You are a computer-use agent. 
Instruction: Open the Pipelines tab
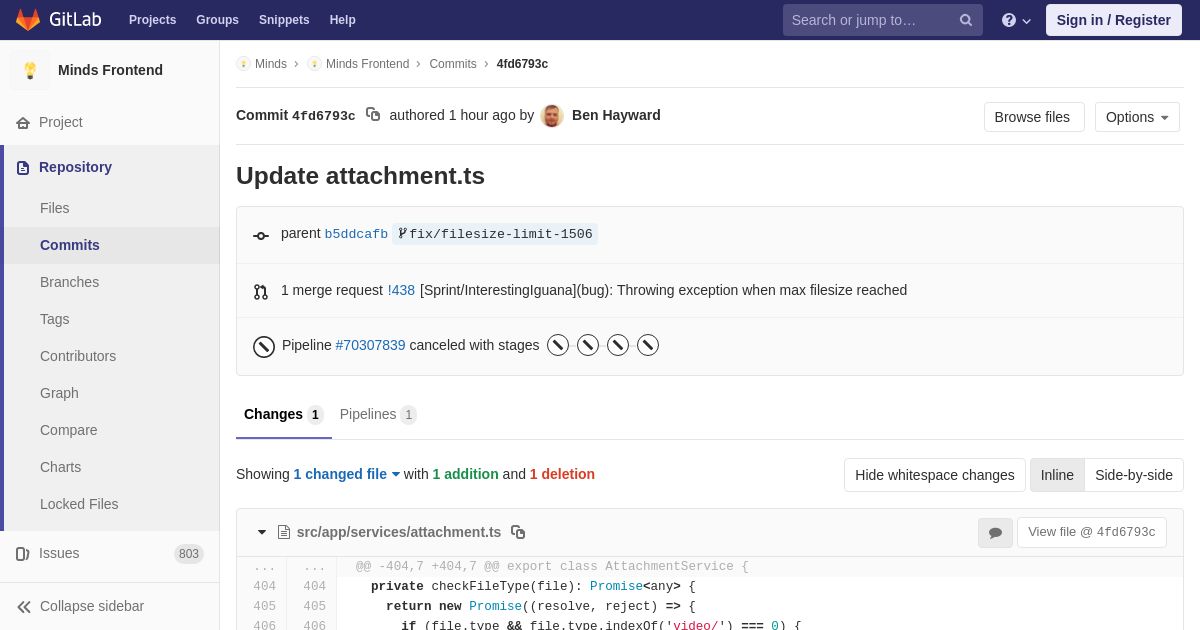[378, 414]
